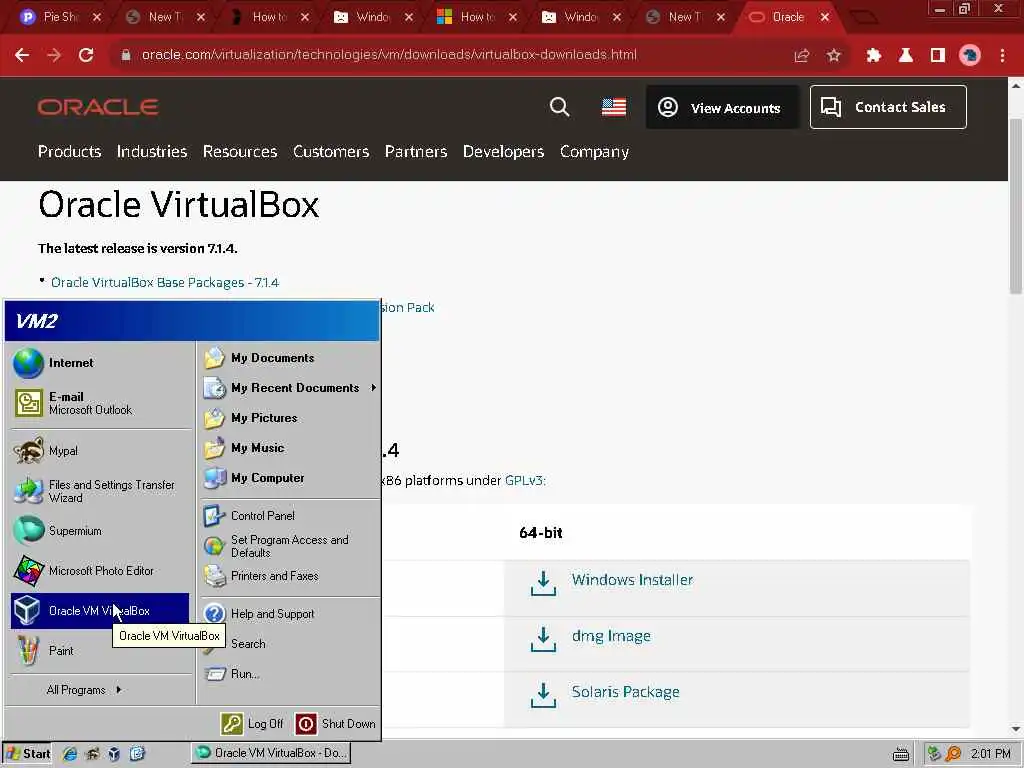Image resolution: width=1024 pixels, height=768 pixels.
Task: Open Industries navigation menu
Action: point(152,152)
